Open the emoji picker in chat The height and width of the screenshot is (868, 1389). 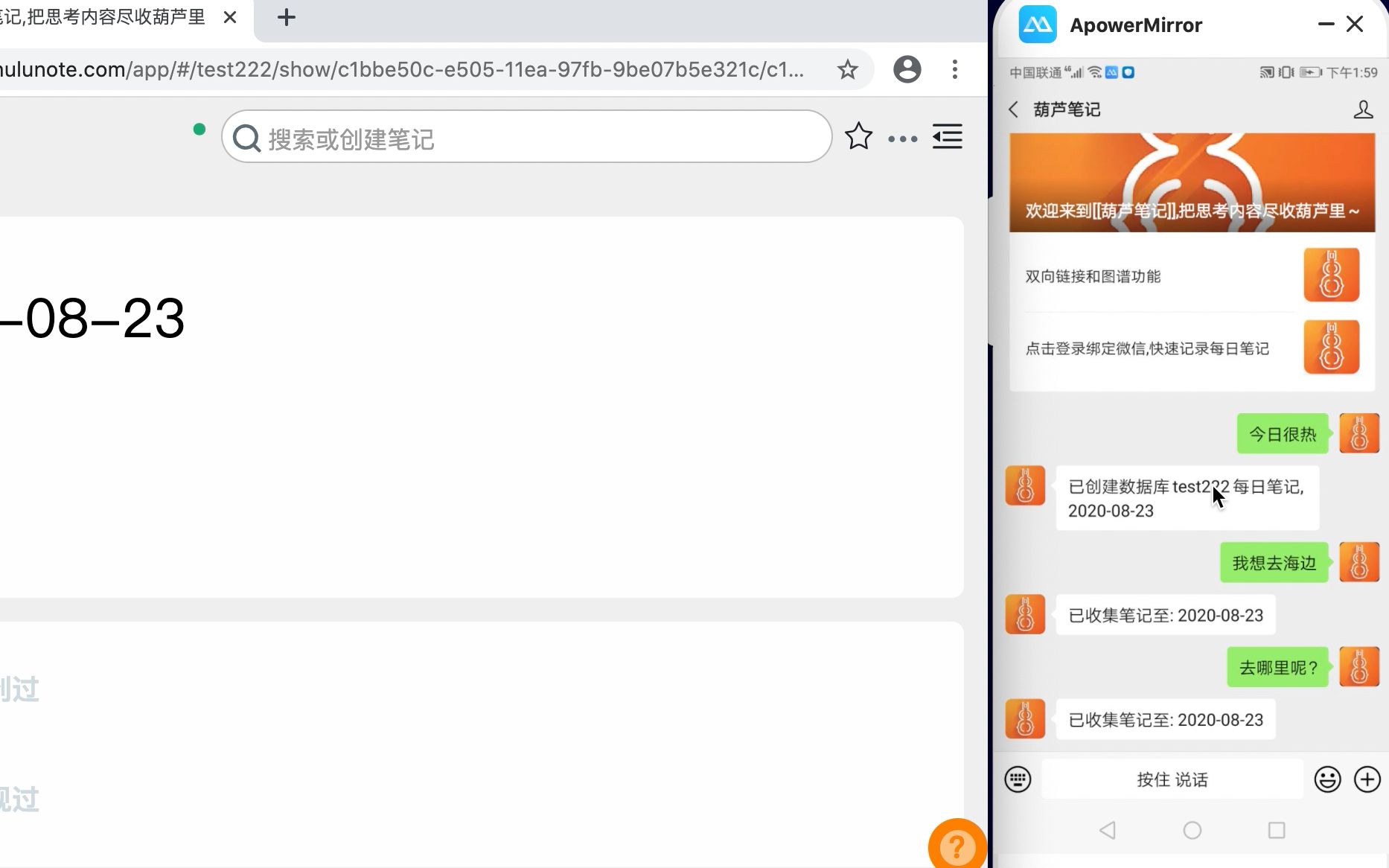pos(1327,779)
